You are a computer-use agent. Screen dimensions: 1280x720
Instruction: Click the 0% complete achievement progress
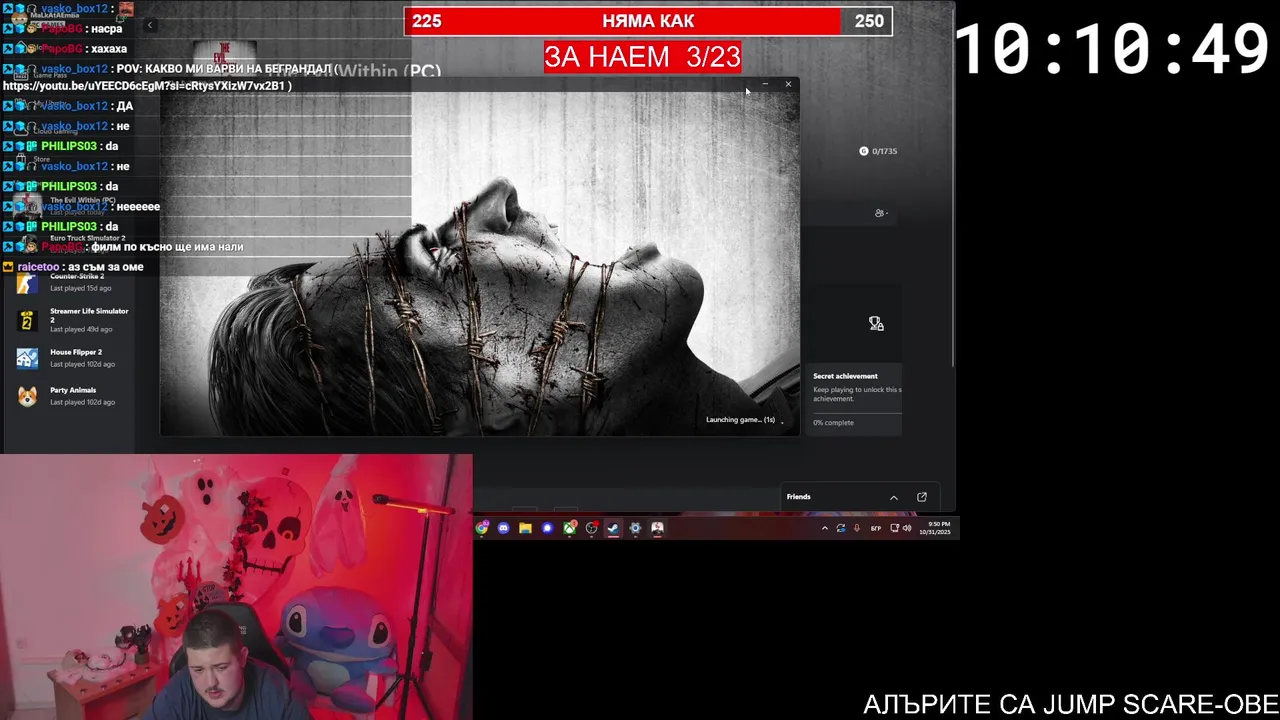click(x=833, y=423)
